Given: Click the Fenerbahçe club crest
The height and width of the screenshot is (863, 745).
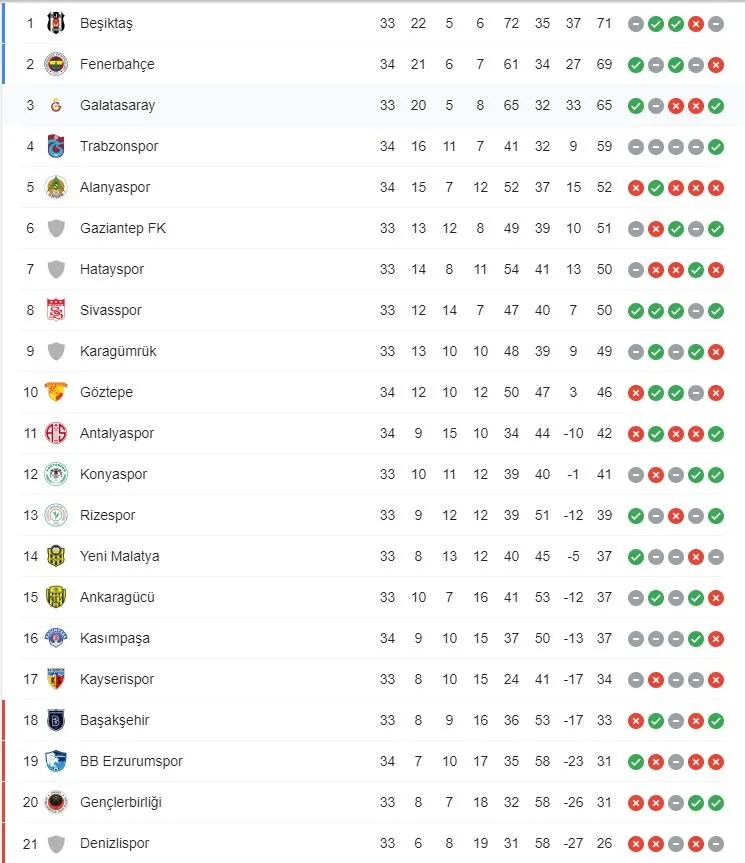Looking at the screenshot, I should [56, 64].
